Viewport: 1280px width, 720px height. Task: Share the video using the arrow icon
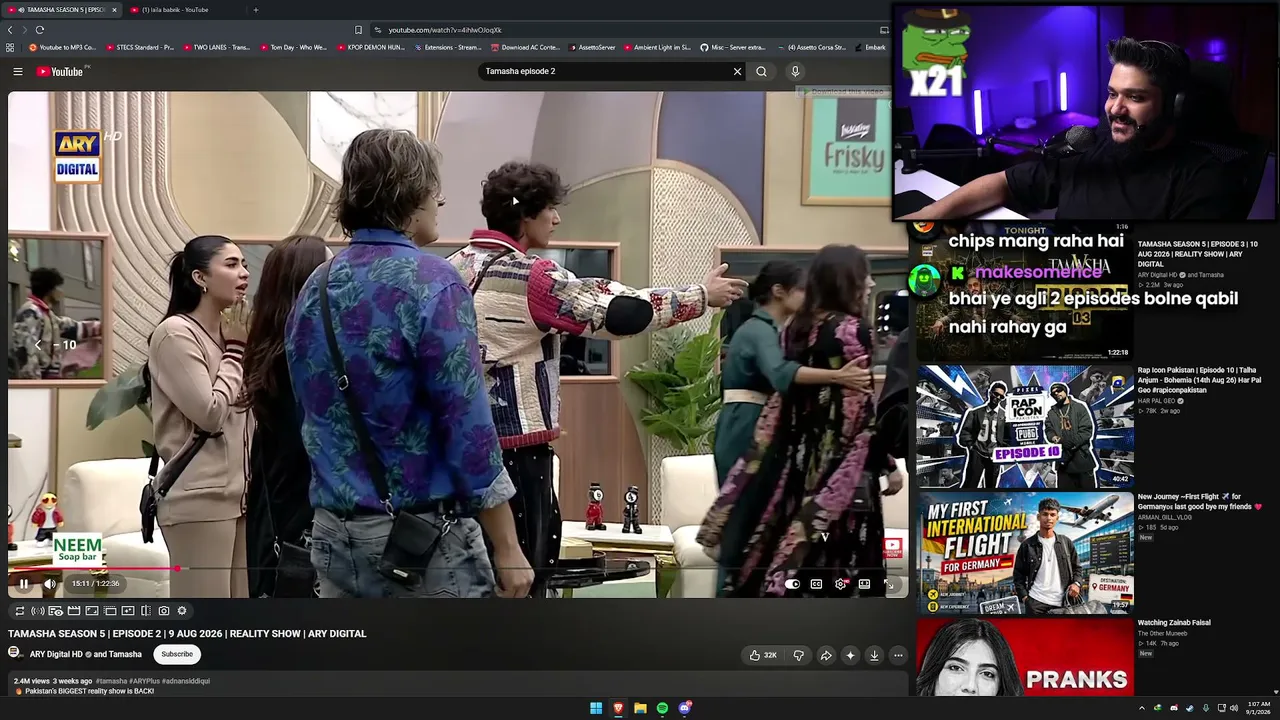826,655
